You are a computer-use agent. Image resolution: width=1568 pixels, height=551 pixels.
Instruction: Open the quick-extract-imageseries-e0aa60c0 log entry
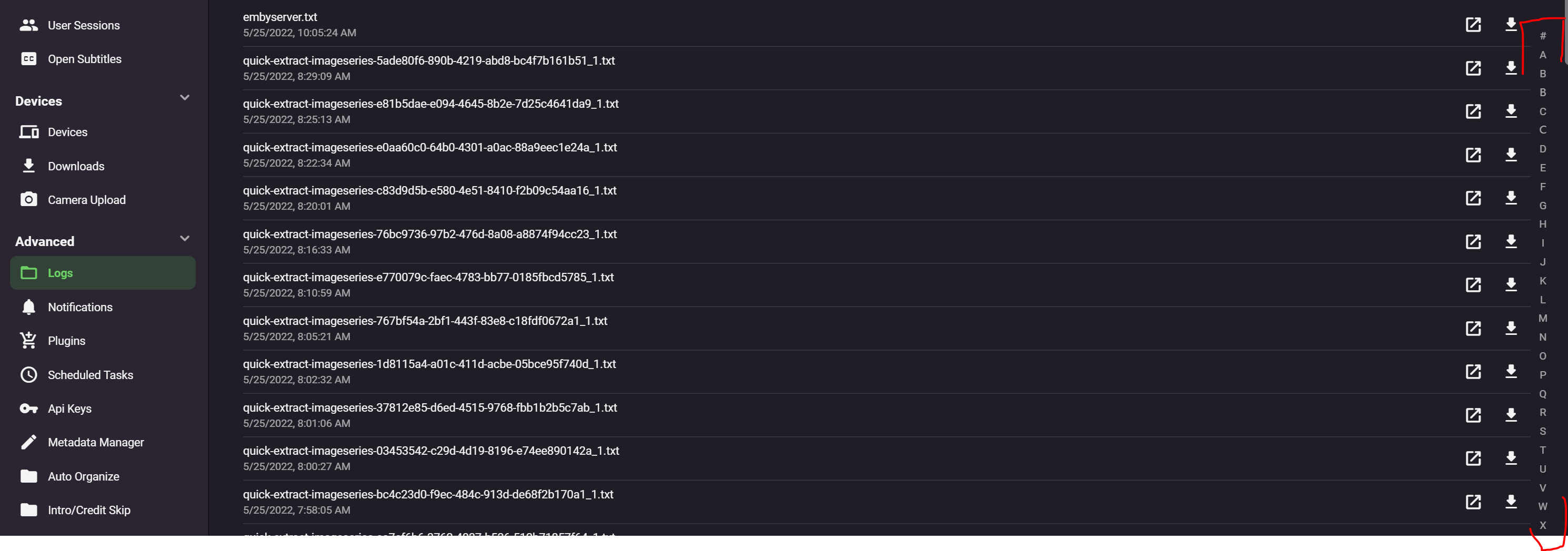click(430, 147)
